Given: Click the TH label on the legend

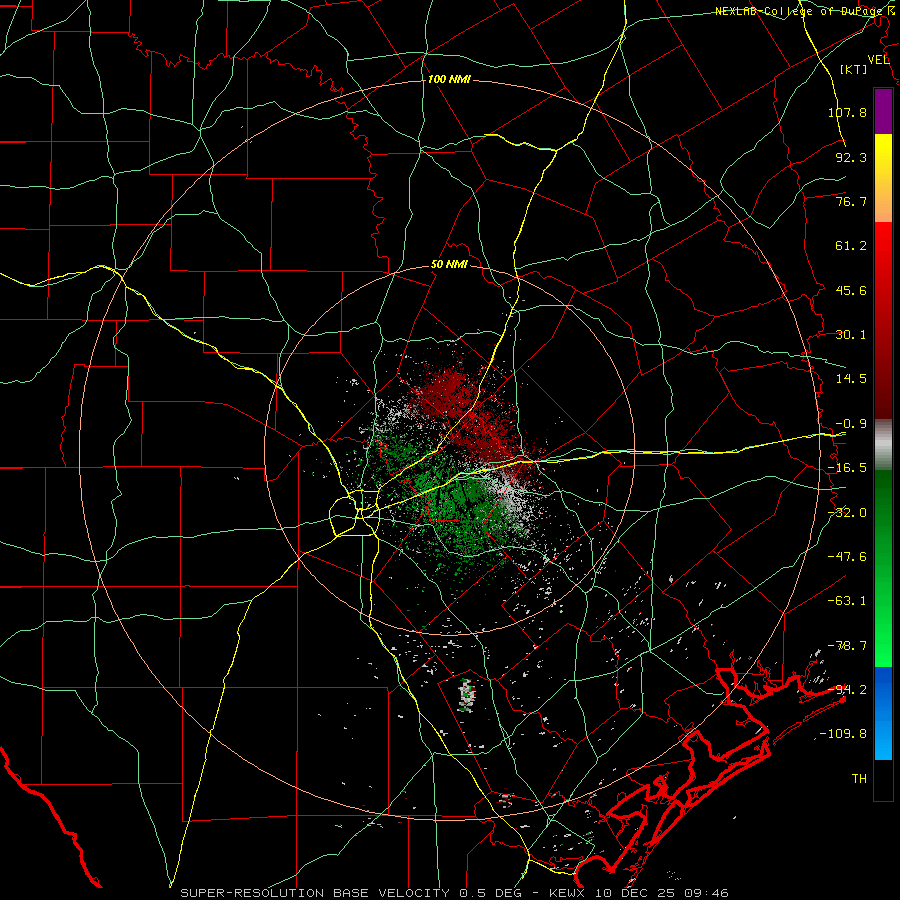Looking at the screenshot, I should point(859,779).
